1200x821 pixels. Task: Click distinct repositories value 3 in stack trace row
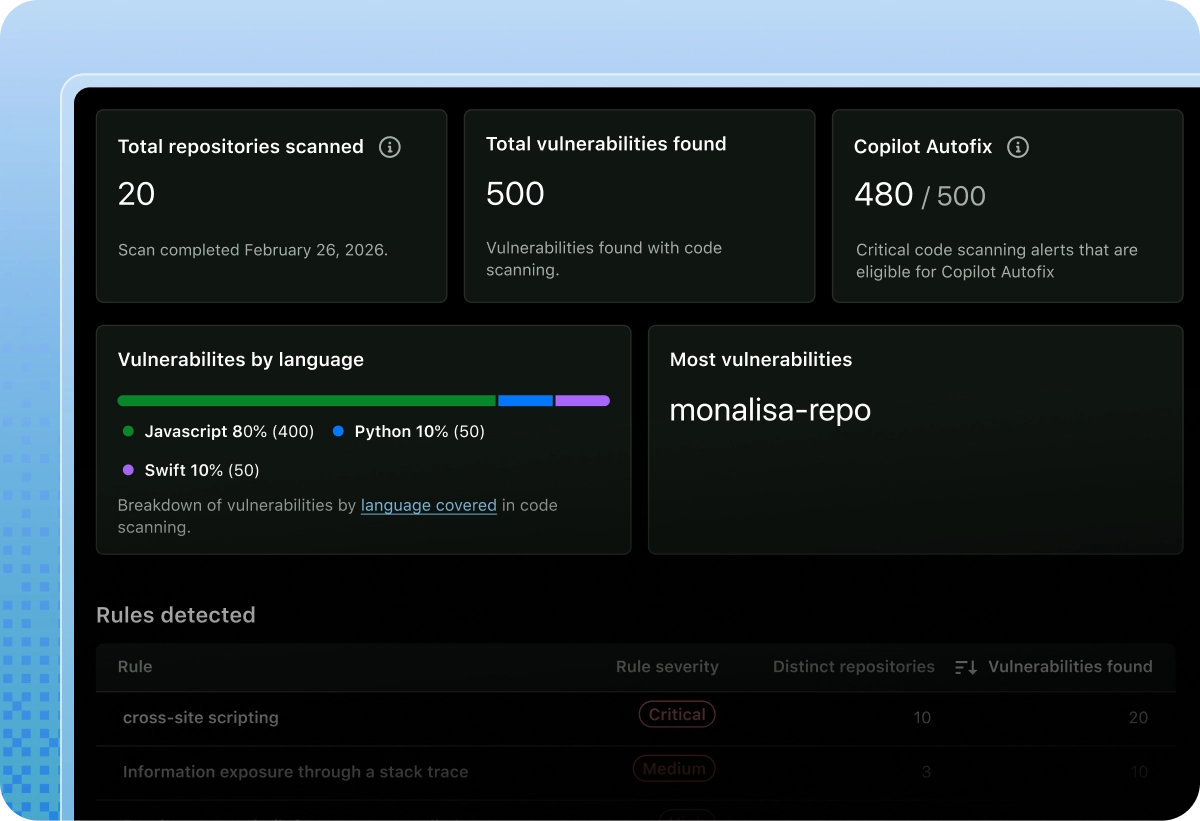tap(927, 772)
